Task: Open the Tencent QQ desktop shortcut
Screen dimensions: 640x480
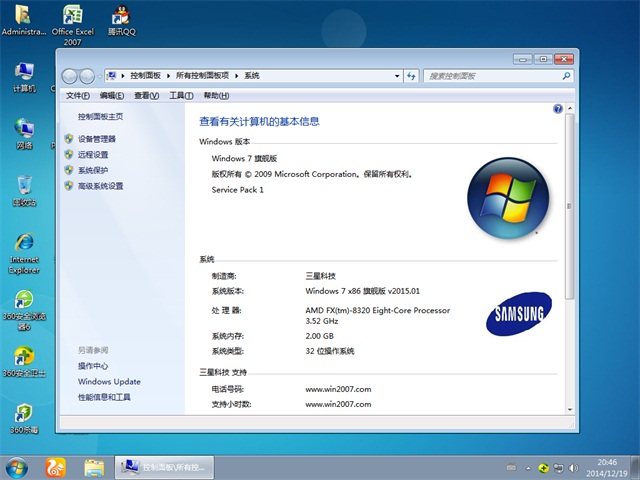Action: coord(122,19)
